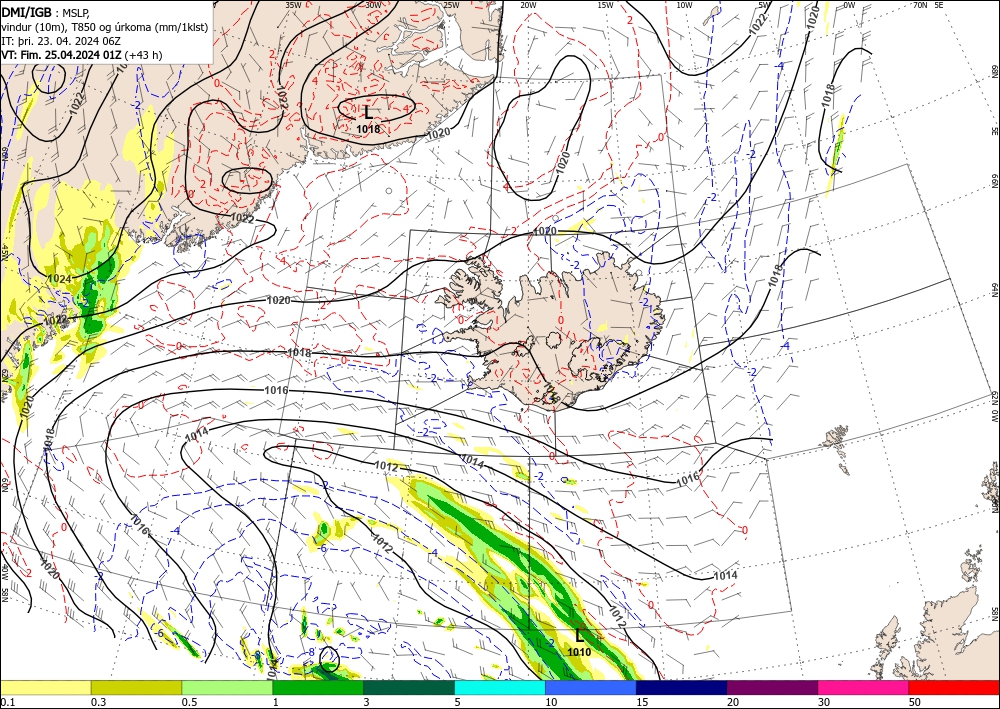The height and width of the screenshot is (709, 1000).
Task: Click the 1024 isobar label
Action: click(59, 279)
